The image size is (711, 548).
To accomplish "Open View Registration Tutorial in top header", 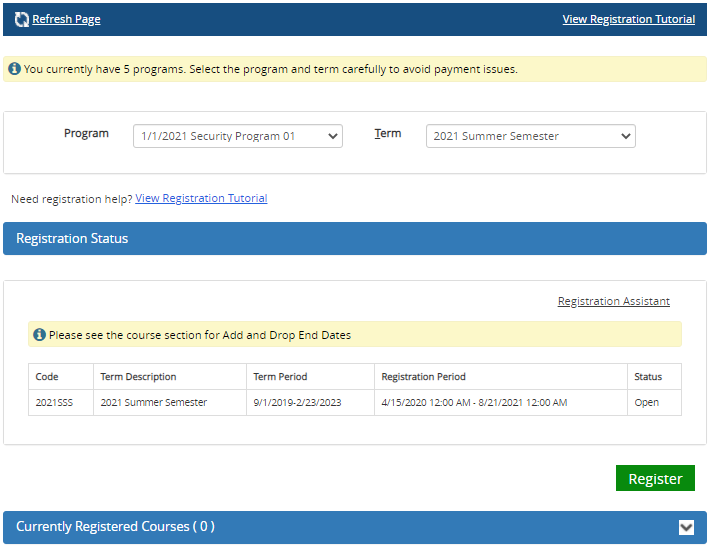I will click(x=628, y=19).
